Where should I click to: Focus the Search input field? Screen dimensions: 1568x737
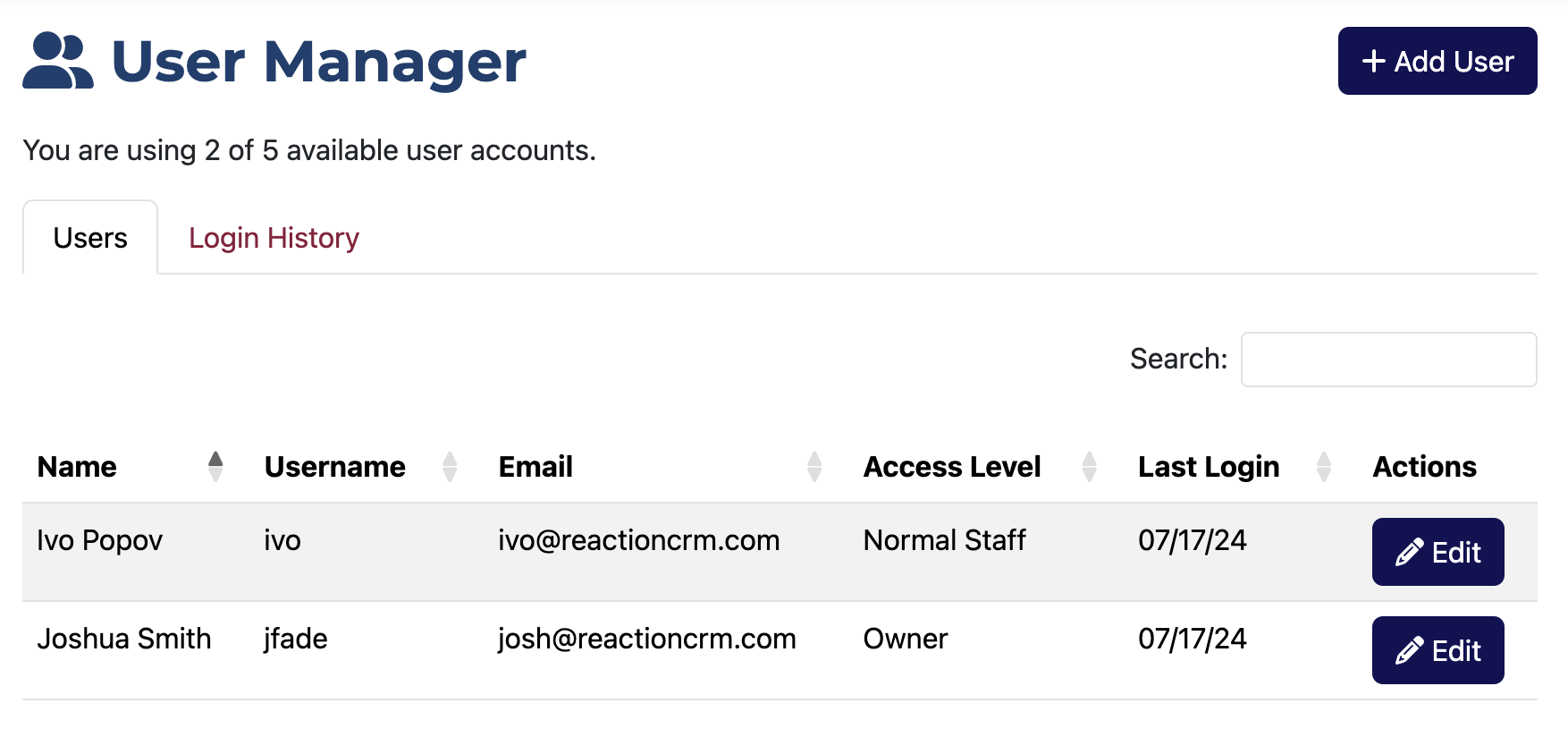(x=1389, y=360)
